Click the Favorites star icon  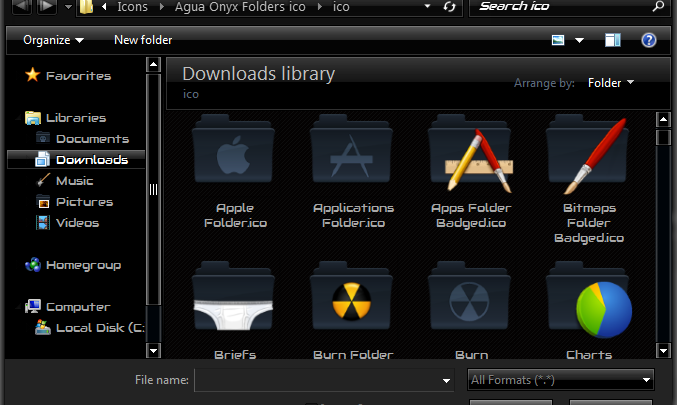click(x=32, y=75)
